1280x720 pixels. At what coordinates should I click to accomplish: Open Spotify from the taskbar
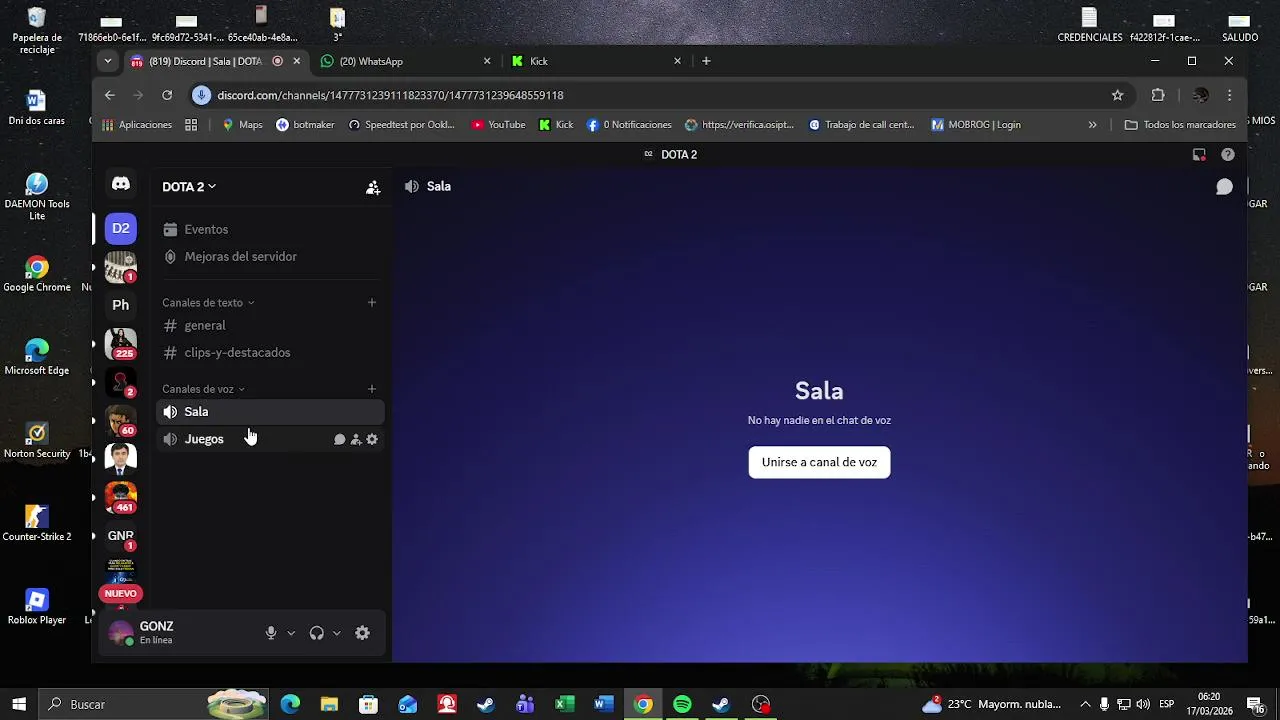(x=682, y=704)
